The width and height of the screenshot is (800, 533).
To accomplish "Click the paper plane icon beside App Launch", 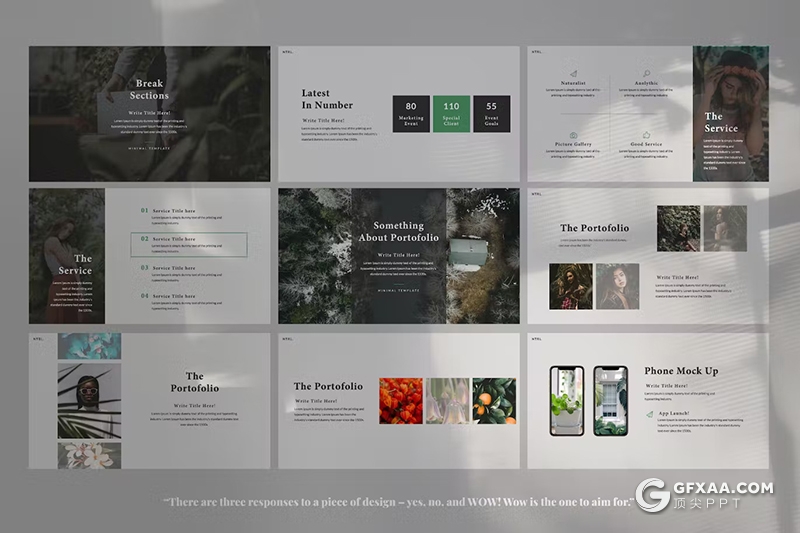I will coord(649,412).
